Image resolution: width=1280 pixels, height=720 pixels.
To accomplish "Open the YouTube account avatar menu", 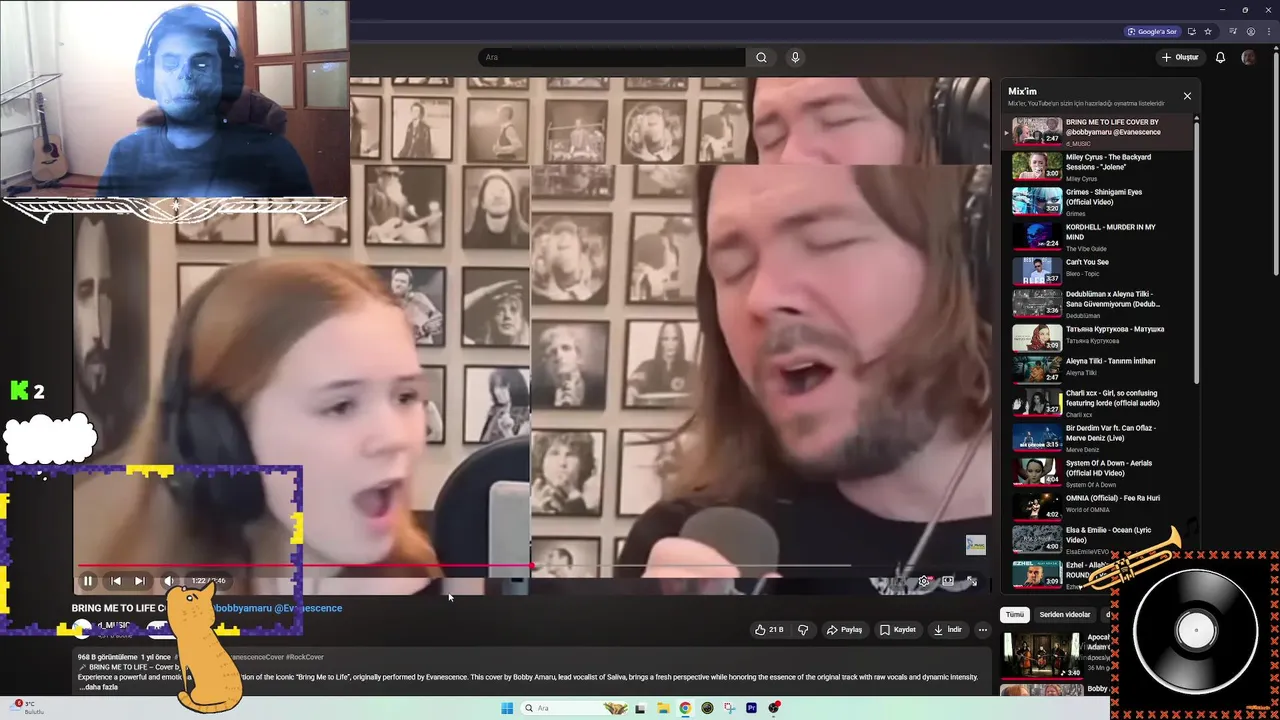I will [1248, 57].
